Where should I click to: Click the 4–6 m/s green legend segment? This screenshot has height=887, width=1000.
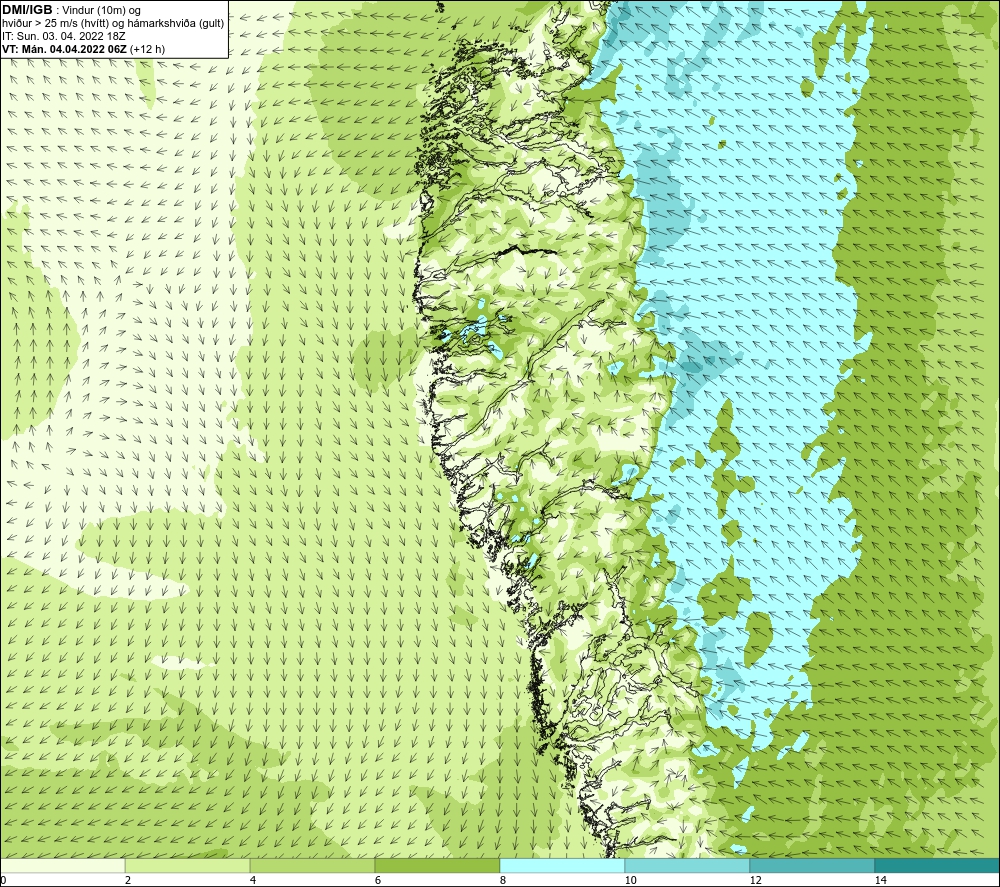click(x=312, y=866)
